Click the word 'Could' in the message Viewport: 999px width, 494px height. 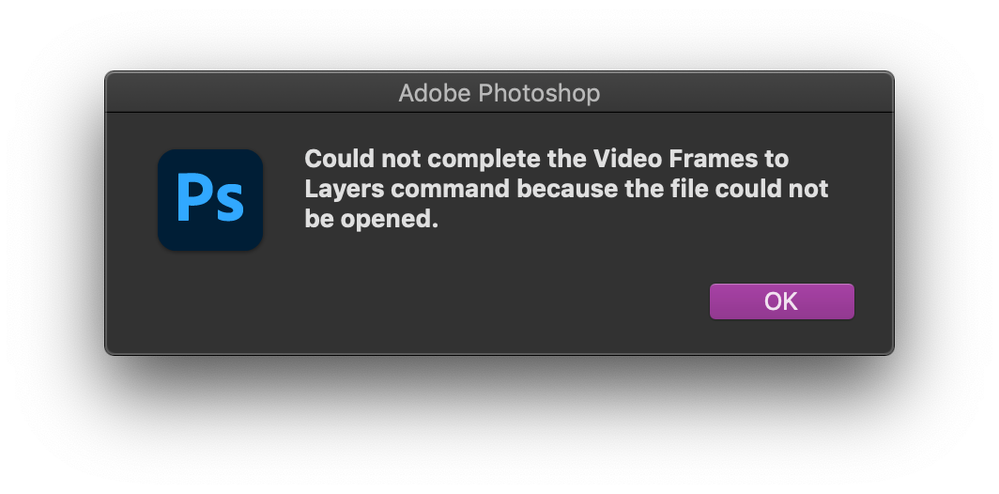[339, 158]
